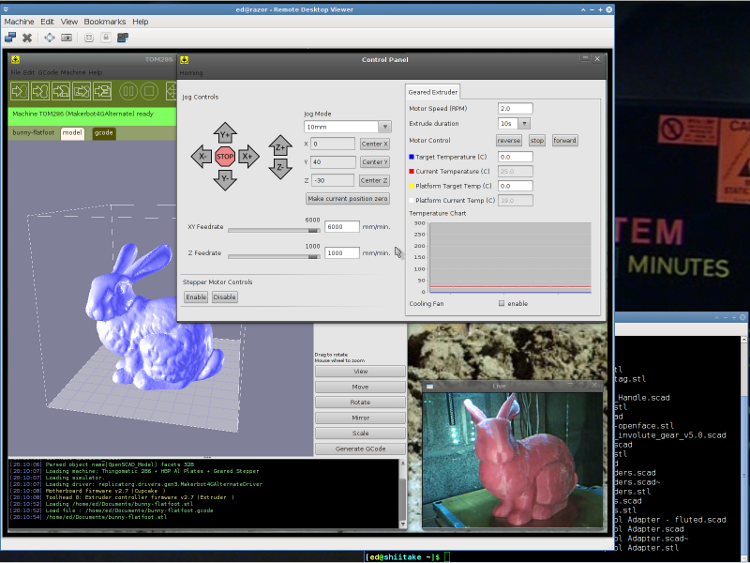Open the Jog Mode 10mm dropdown

pyautogui.click(x=347, y=127)
